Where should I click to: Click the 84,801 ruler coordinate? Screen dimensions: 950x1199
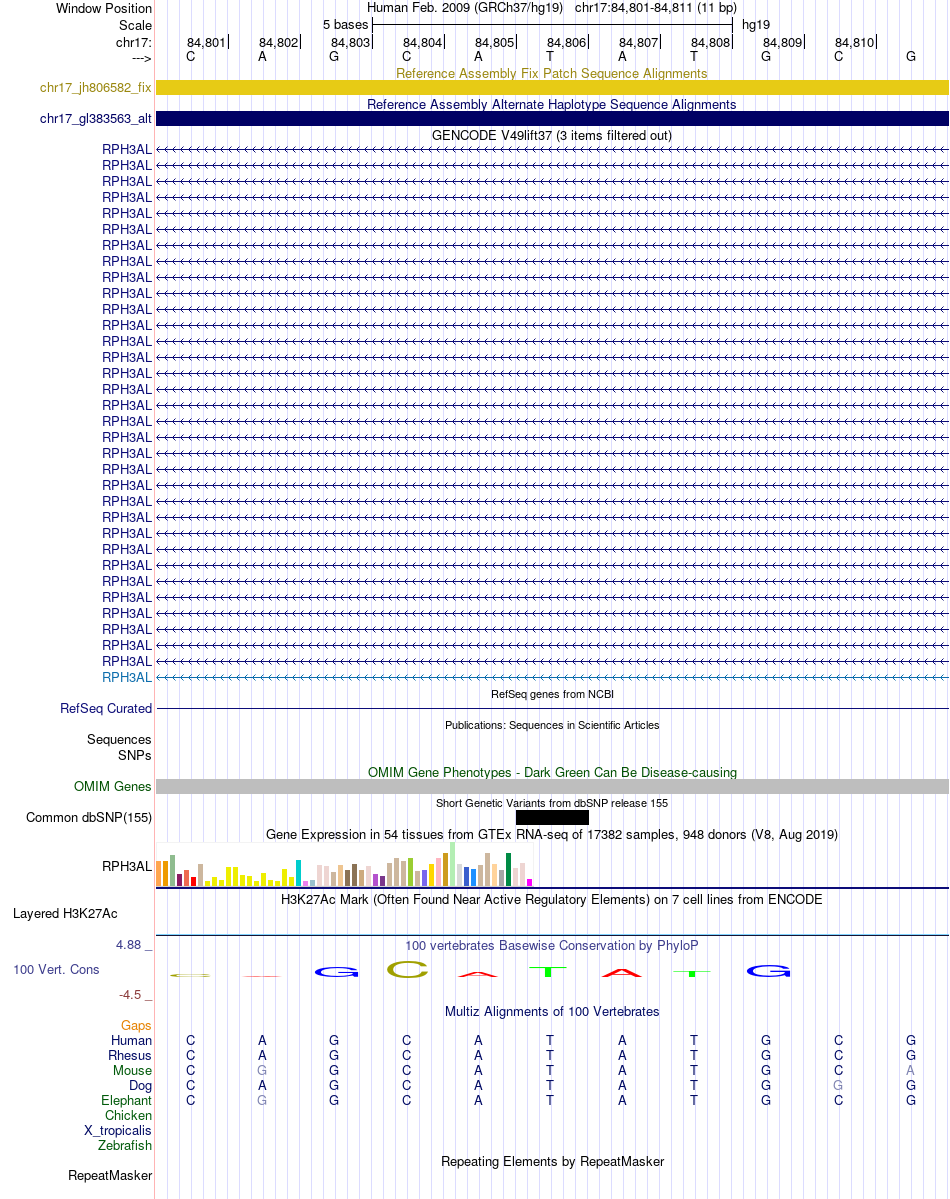207,43
